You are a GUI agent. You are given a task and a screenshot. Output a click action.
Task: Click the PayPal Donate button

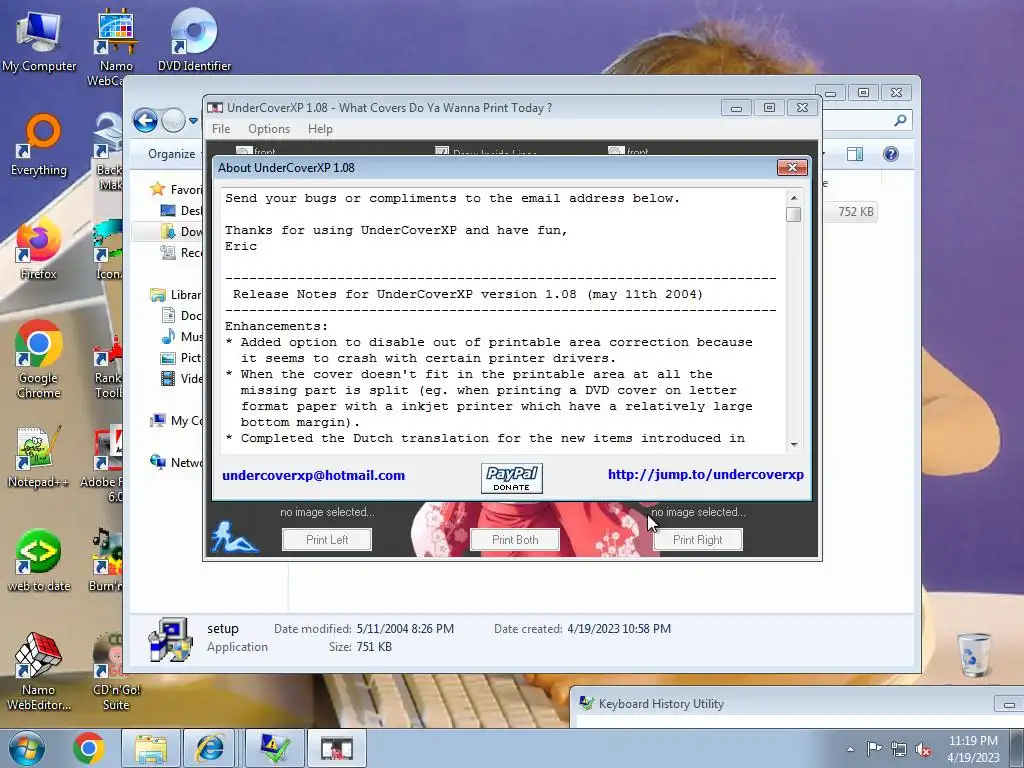coord(511,478)
